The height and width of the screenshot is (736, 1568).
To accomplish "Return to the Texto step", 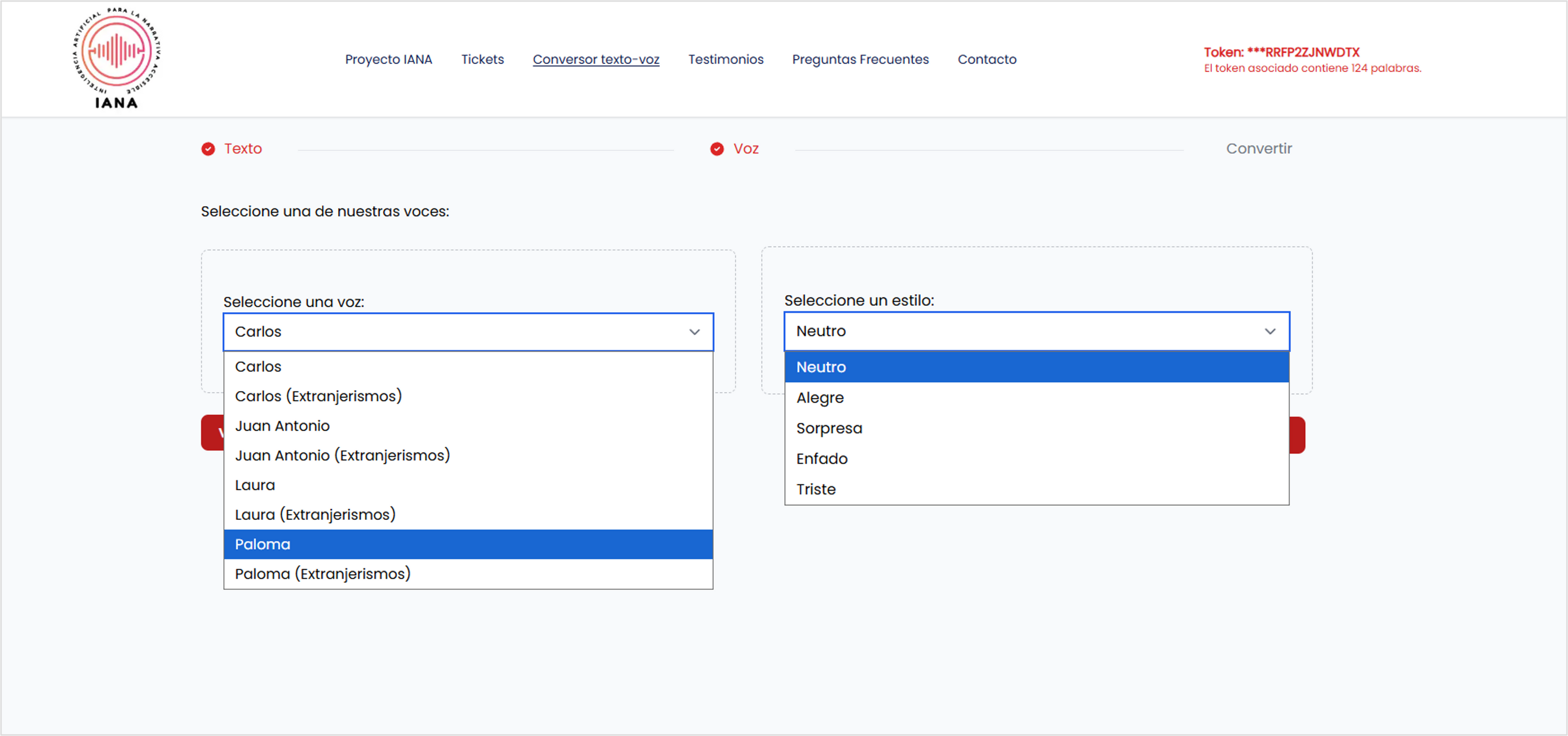I will point(242,148).
